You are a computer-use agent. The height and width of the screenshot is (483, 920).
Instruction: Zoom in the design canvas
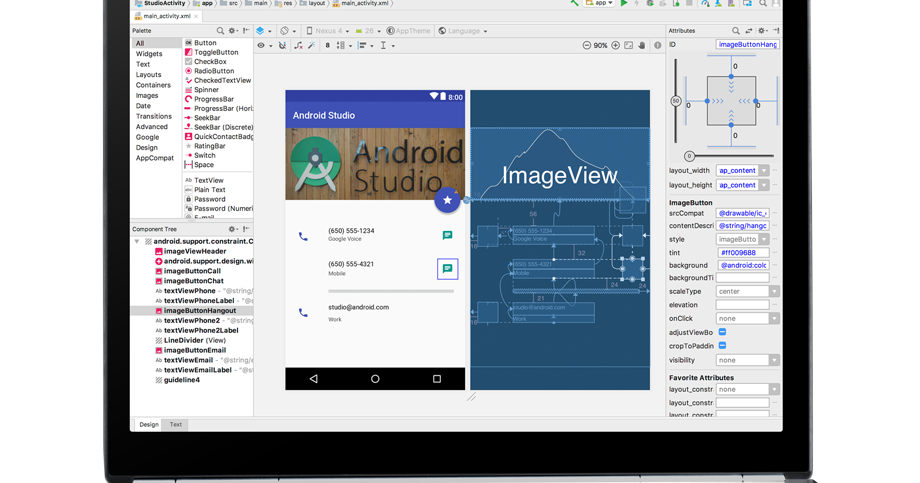(x=615, y=45)
